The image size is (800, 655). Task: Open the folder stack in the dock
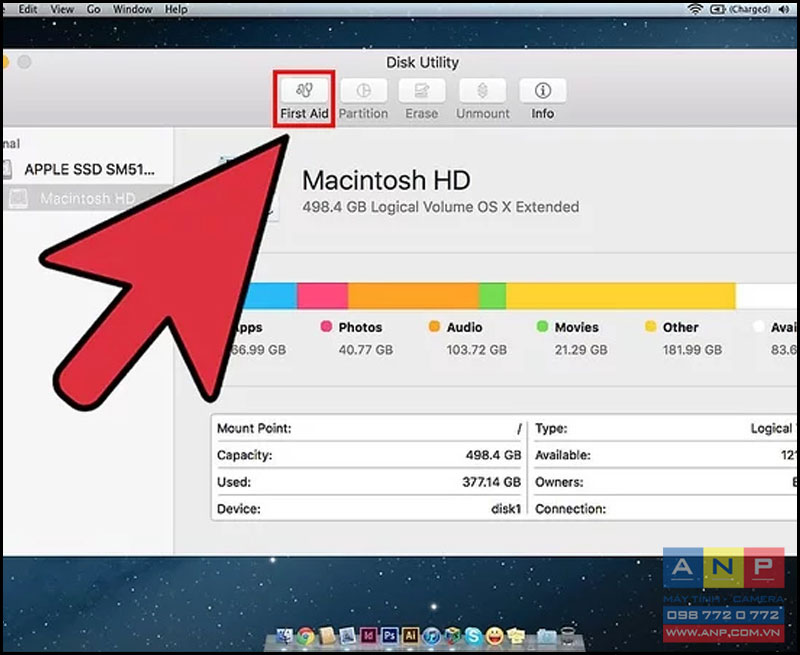pos(546,636)
